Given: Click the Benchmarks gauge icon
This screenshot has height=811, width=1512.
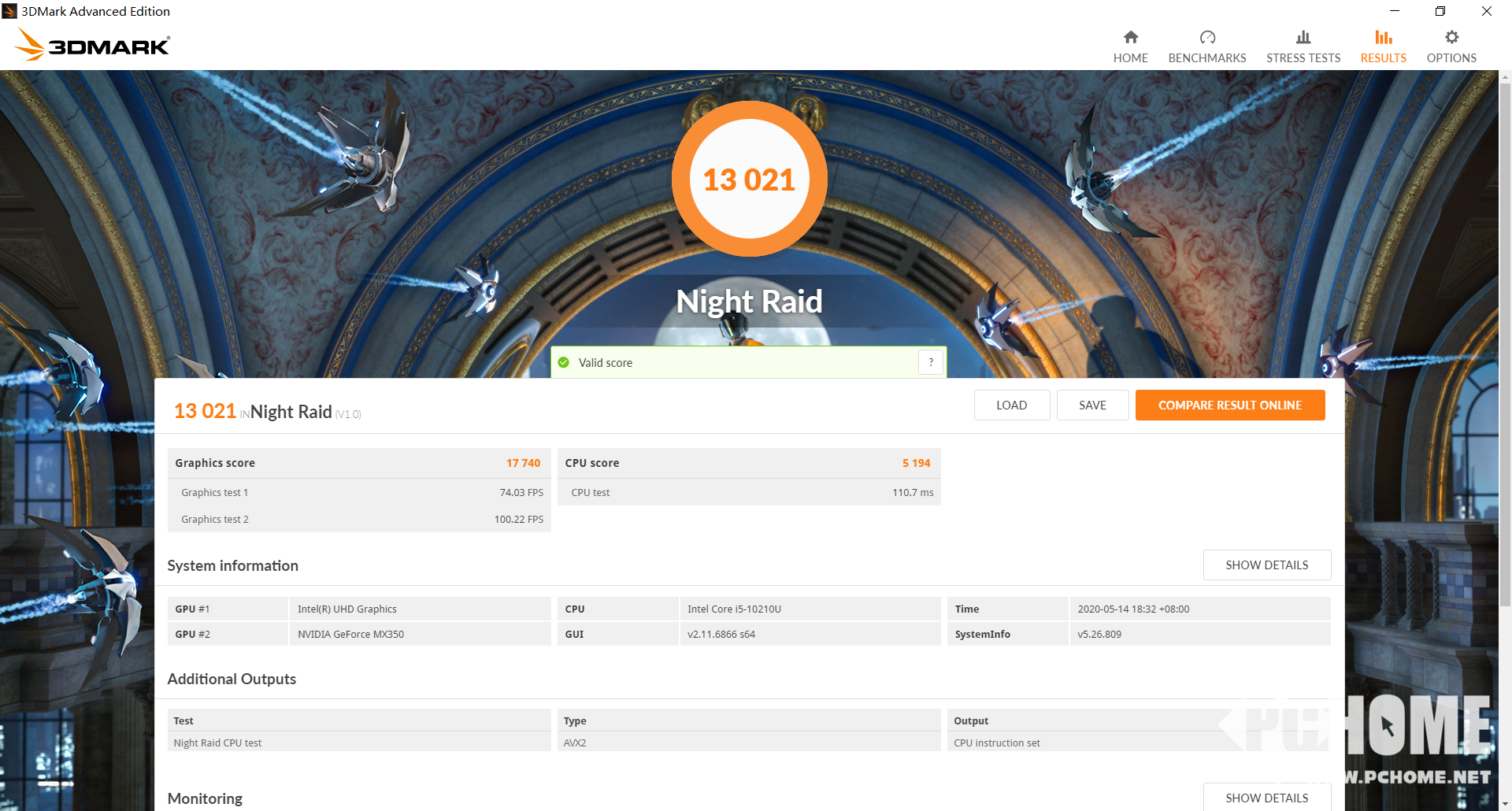Looking at the screenshot, I should (1207, 37).
